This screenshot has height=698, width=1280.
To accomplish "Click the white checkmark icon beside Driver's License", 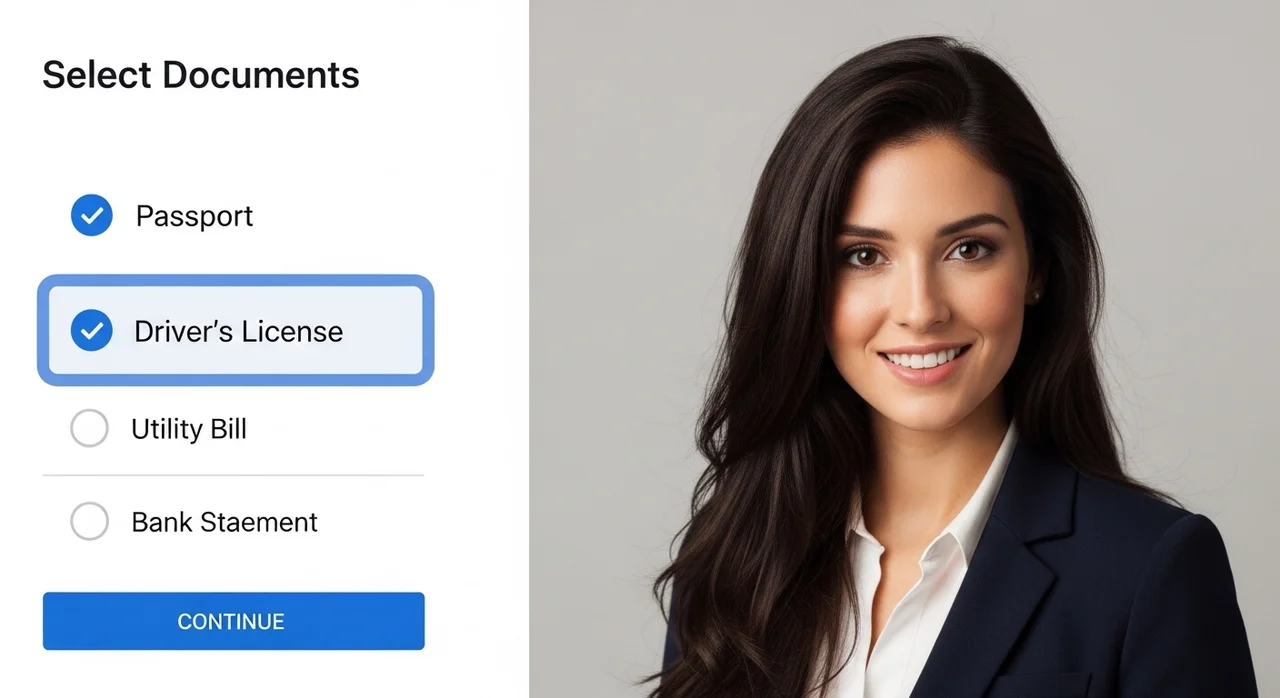I will point(91,330).
